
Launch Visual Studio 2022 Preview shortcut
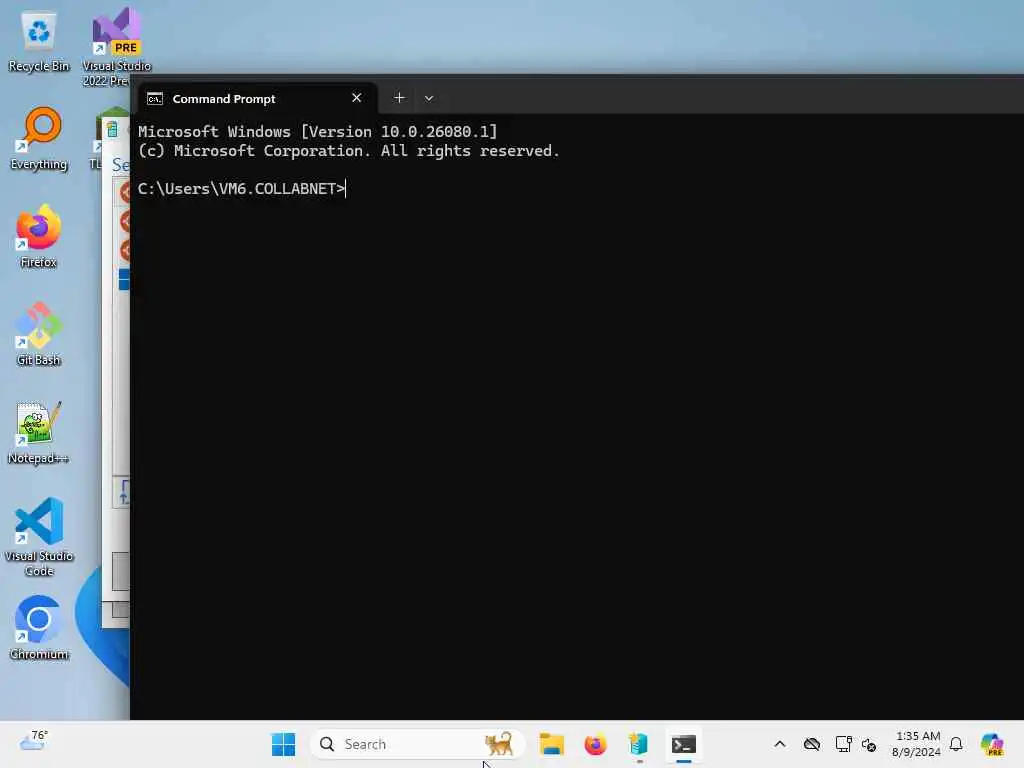116,46
